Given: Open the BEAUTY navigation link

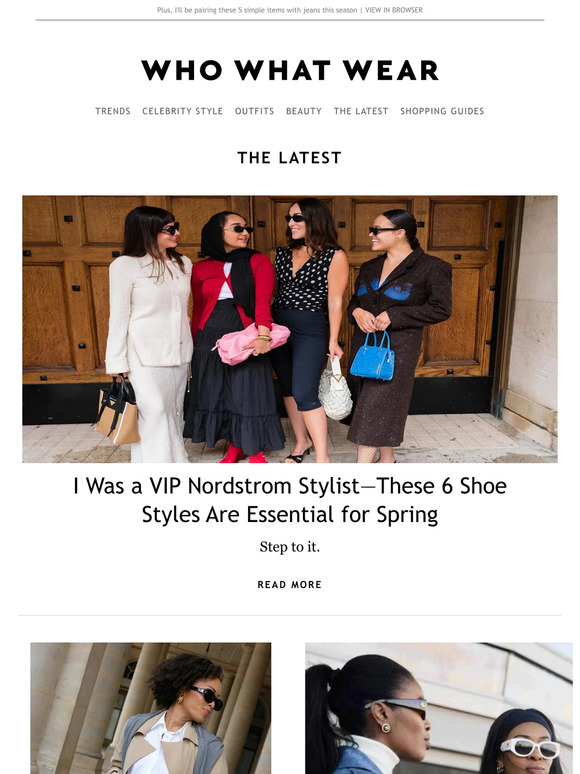Looking at the screenshot, I should coord(304,111).
